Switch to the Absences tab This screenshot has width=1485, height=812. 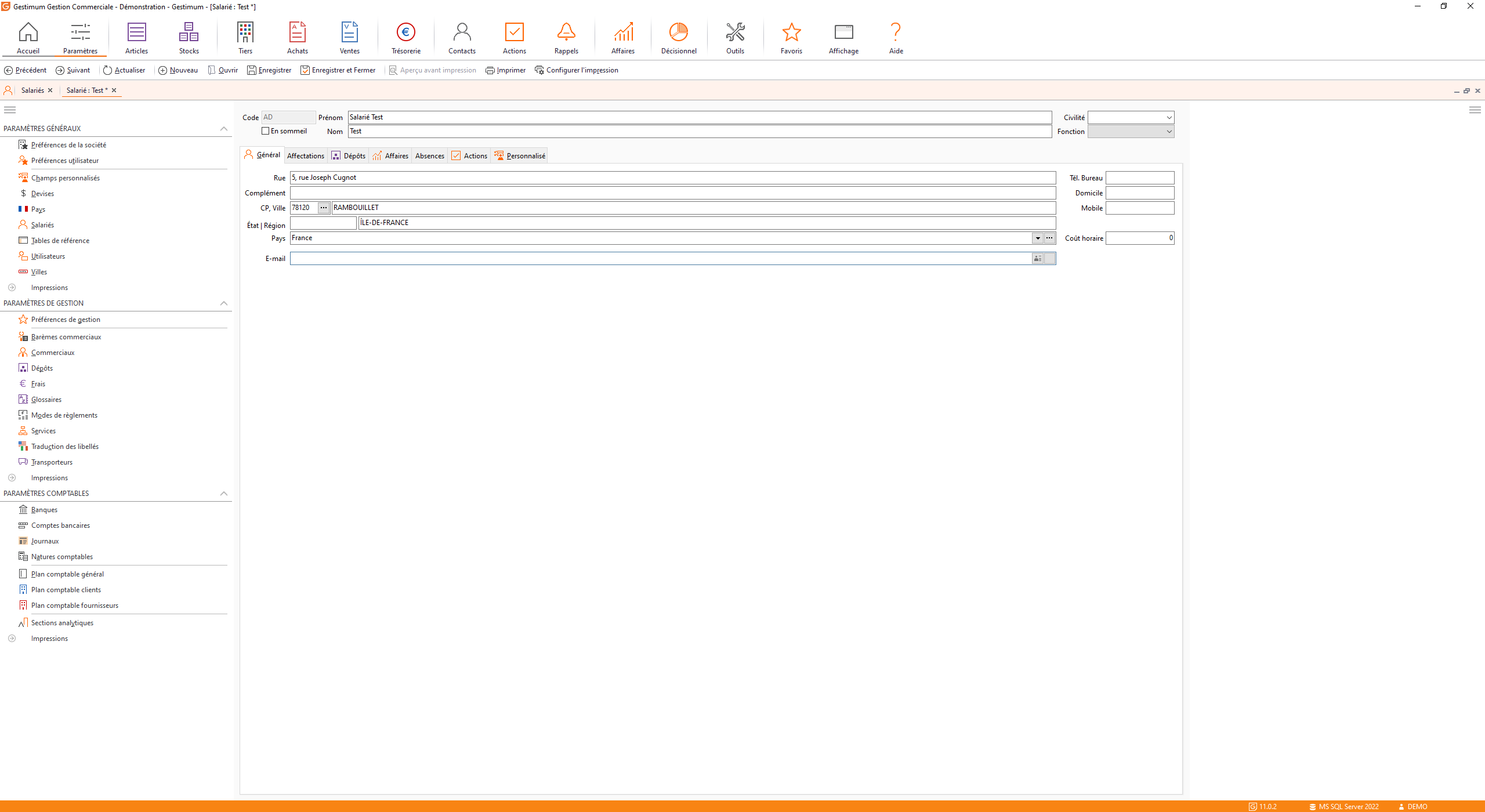(x=429, y=156)
